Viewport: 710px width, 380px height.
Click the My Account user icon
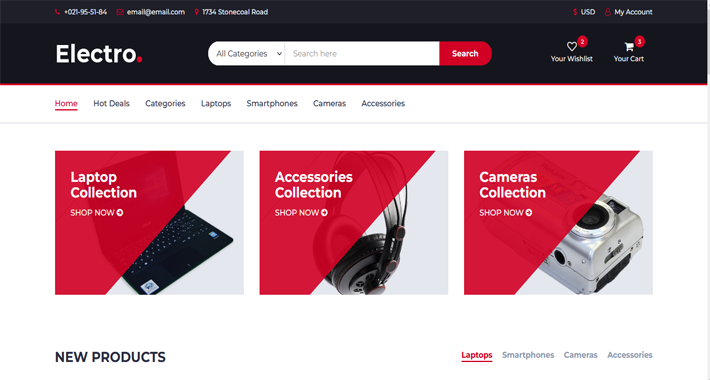608,12
